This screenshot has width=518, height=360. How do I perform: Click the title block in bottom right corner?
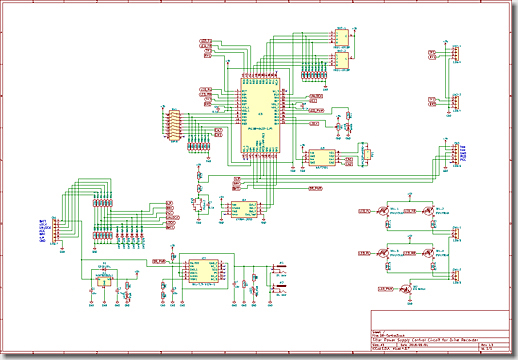440,330
